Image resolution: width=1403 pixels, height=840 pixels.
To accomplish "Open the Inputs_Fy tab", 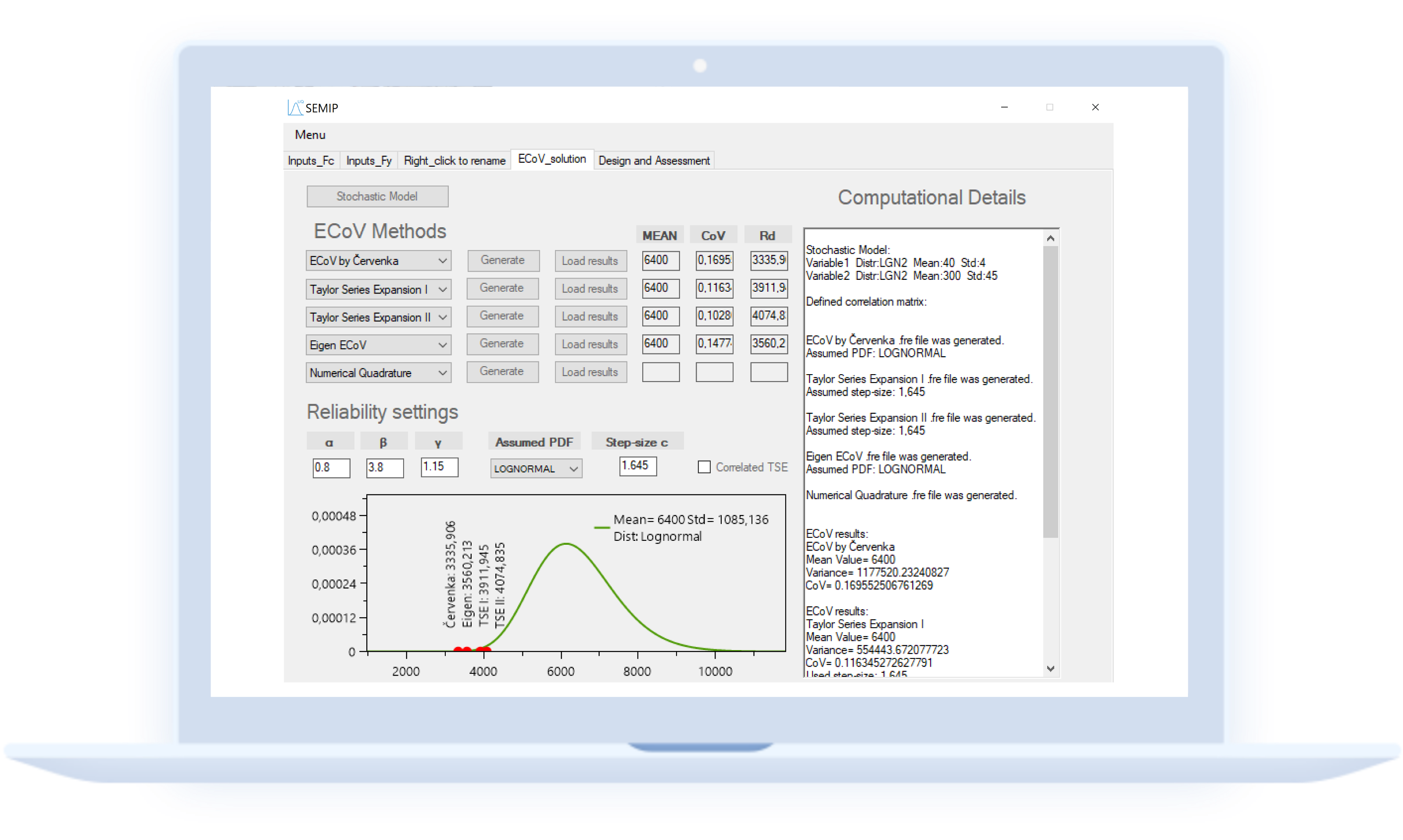I will click(x=369, y=161).
